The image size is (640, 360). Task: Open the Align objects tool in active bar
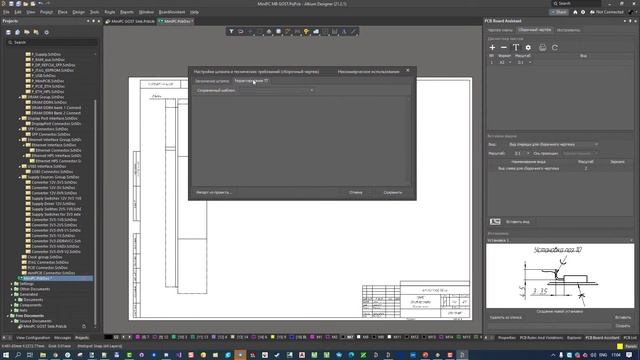coord(269,31)
